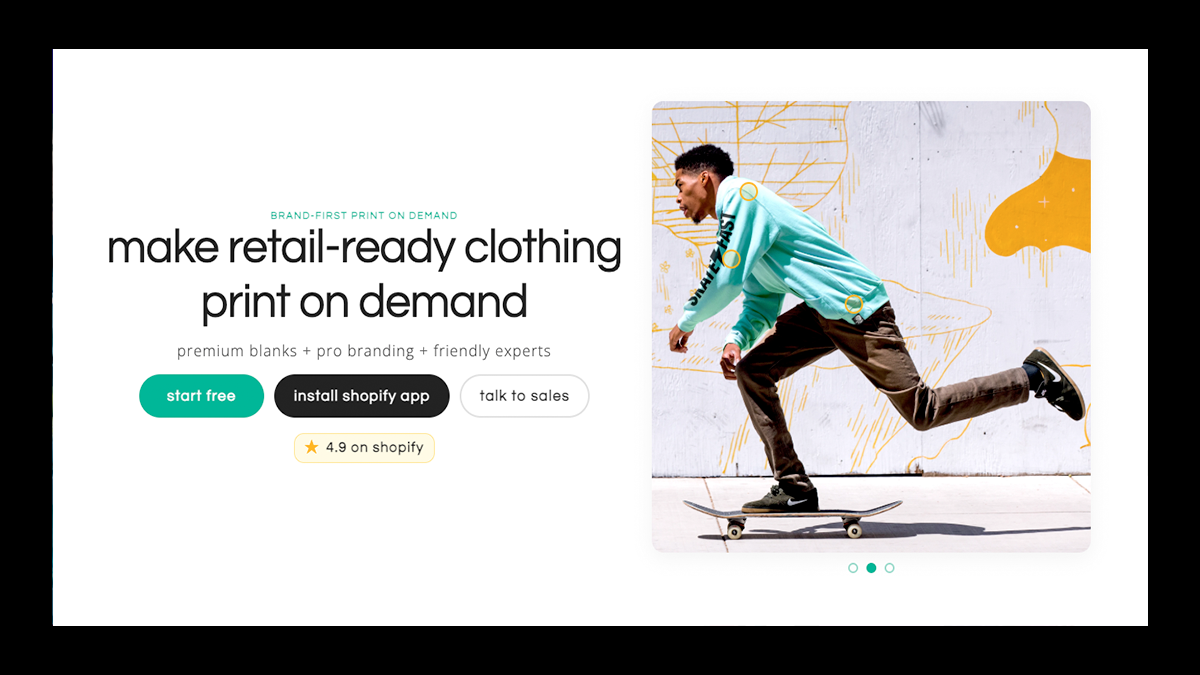Click the '4.9 on shopify' rating badge
Screen dimensions: 1200x675
coord(364,447)
